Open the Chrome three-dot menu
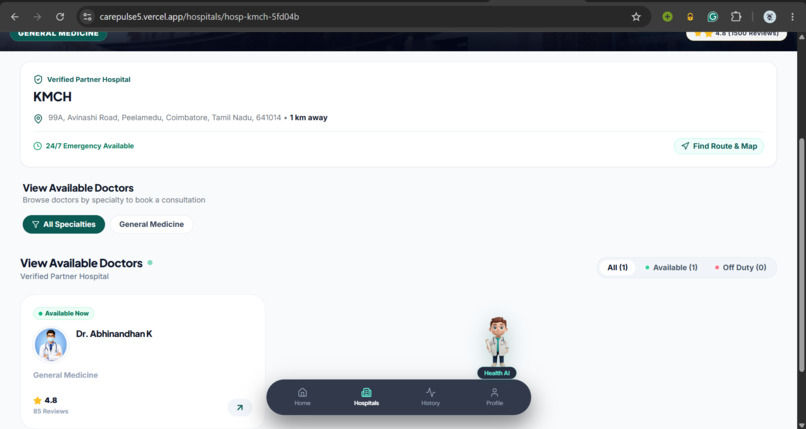This screenshot has width=806, height=429. [x=792, y=17]
